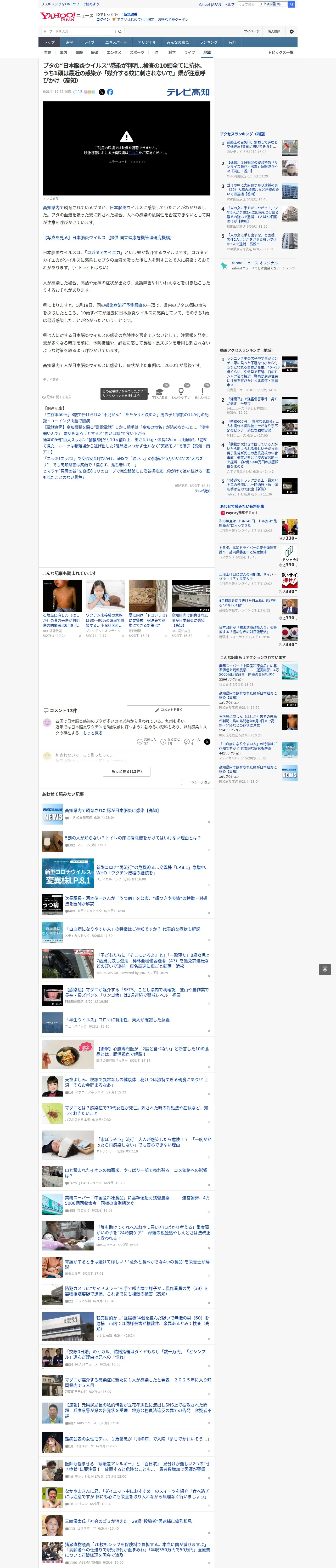Open the 13 comments icon below the headline

coord(77,92)
